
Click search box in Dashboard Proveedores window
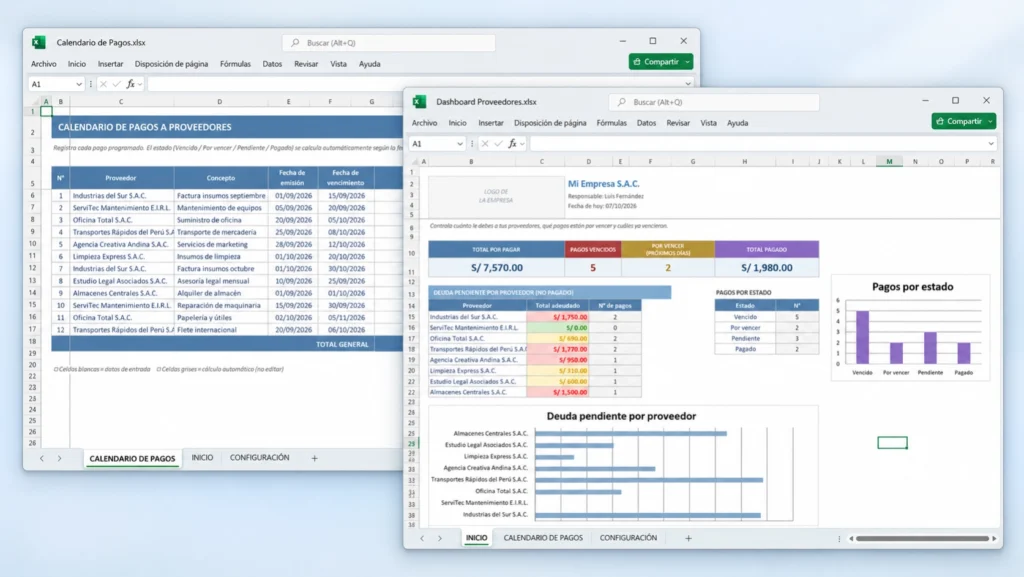pyautogui.click(x=714, y=102)
